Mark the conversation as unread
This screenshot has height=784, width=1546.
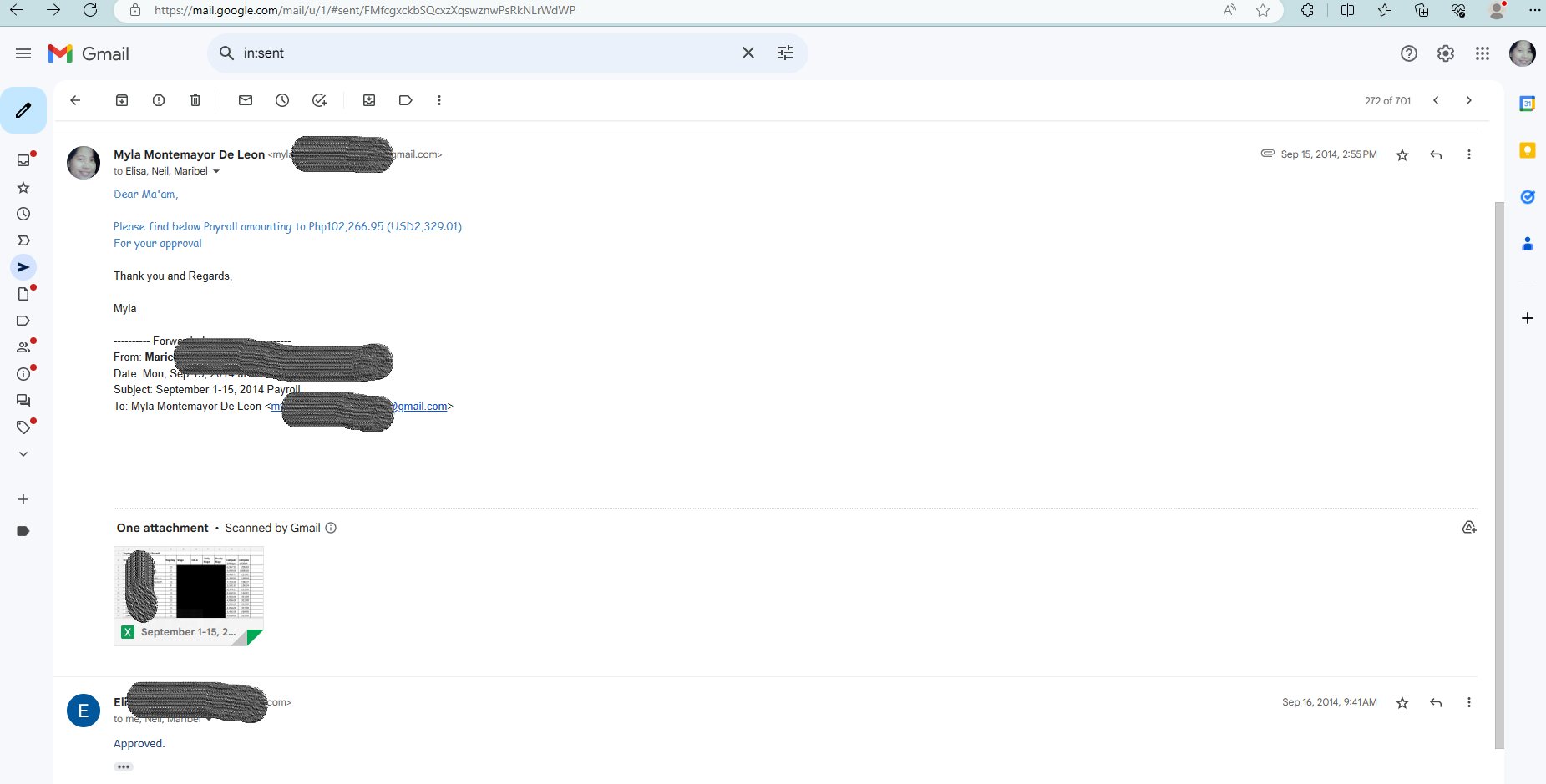click(x=246, y=100)
